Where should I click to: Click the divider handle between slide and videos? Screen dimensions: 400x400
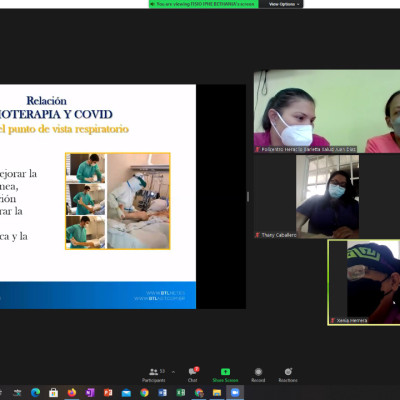tap(248, 197)
